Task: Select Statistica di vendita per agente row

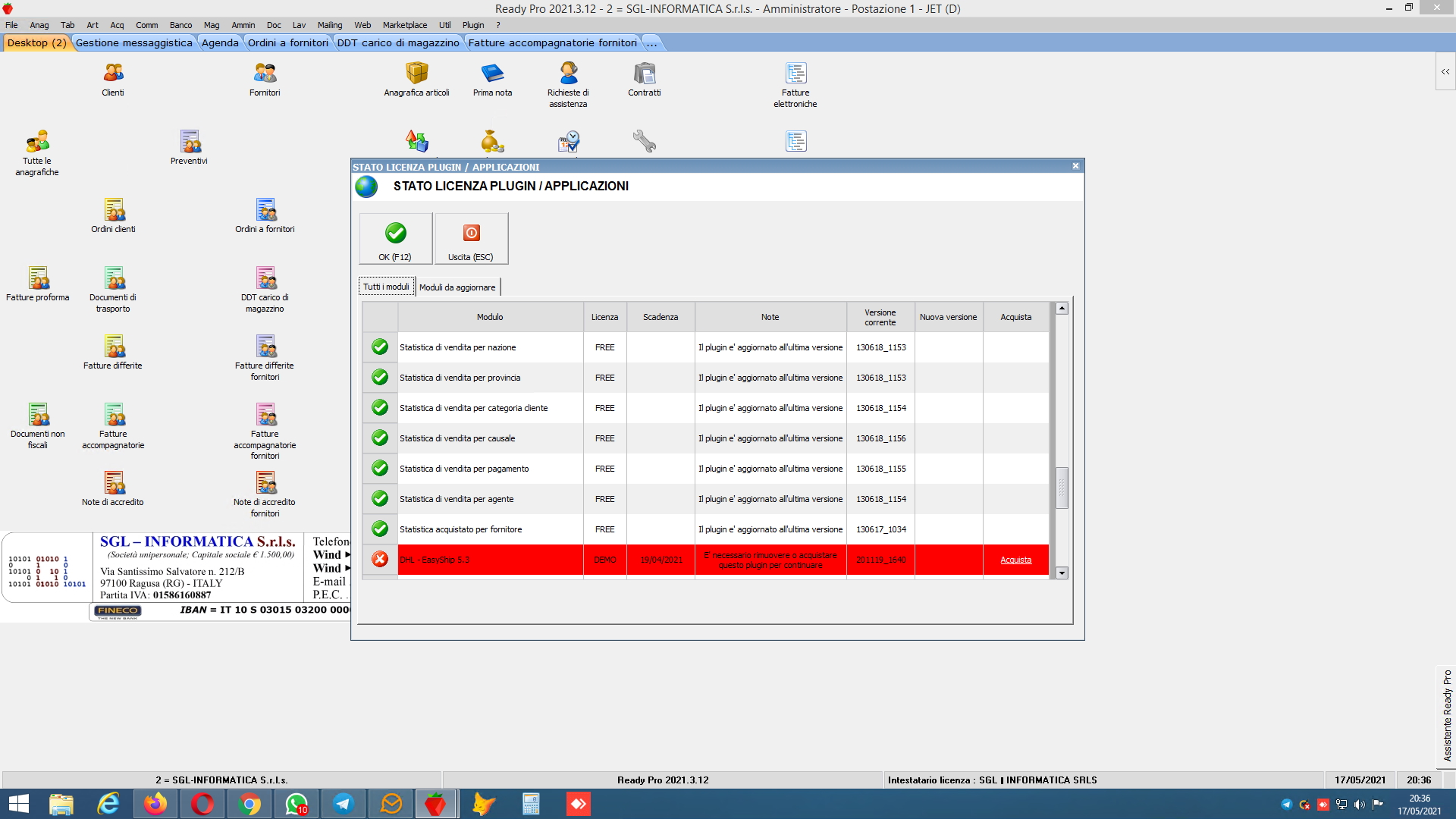Action: coord(705,499)
